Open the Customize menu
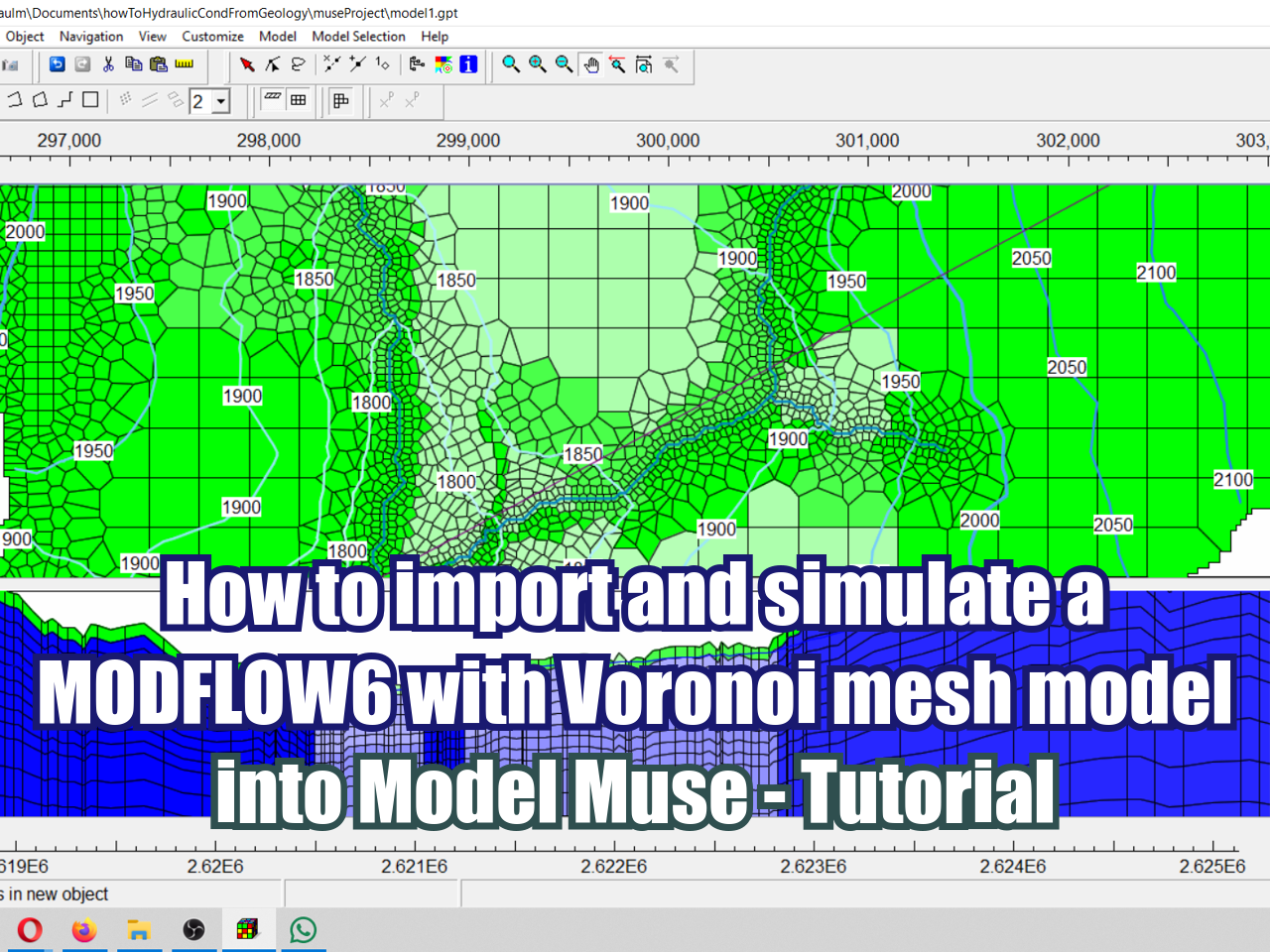This screenshot has height=952, width=1270. coord(212,37)
